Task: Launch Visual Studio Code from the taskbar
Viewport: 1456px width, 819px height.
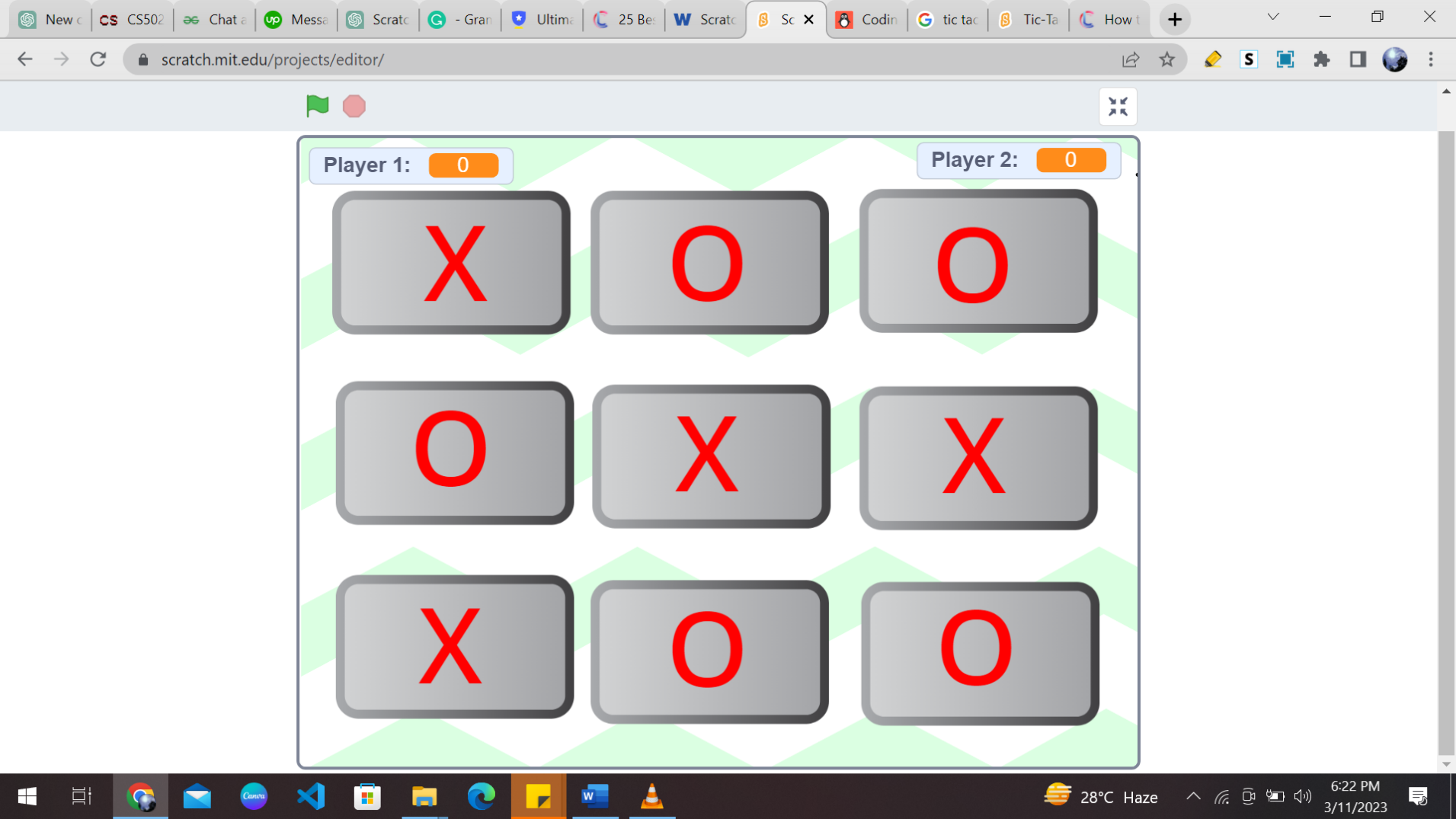Action: tap(310, 796)
